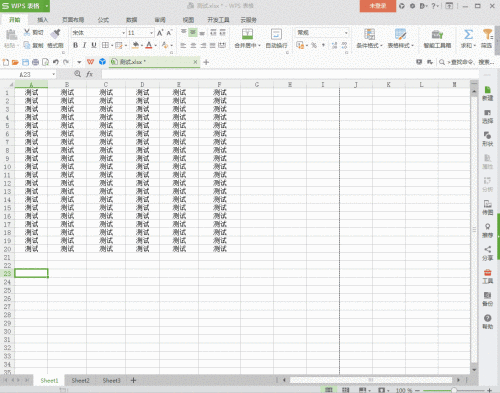Switch to the Data (数据) tab

[x=132, y=20]
